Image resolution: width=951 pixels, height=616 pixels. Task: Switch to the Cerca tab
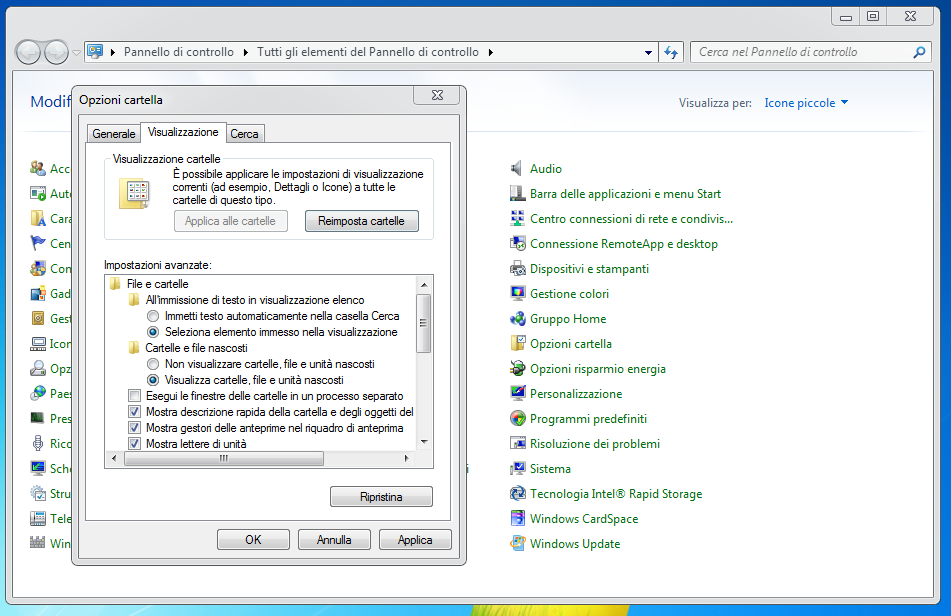[x=244, y=133]
